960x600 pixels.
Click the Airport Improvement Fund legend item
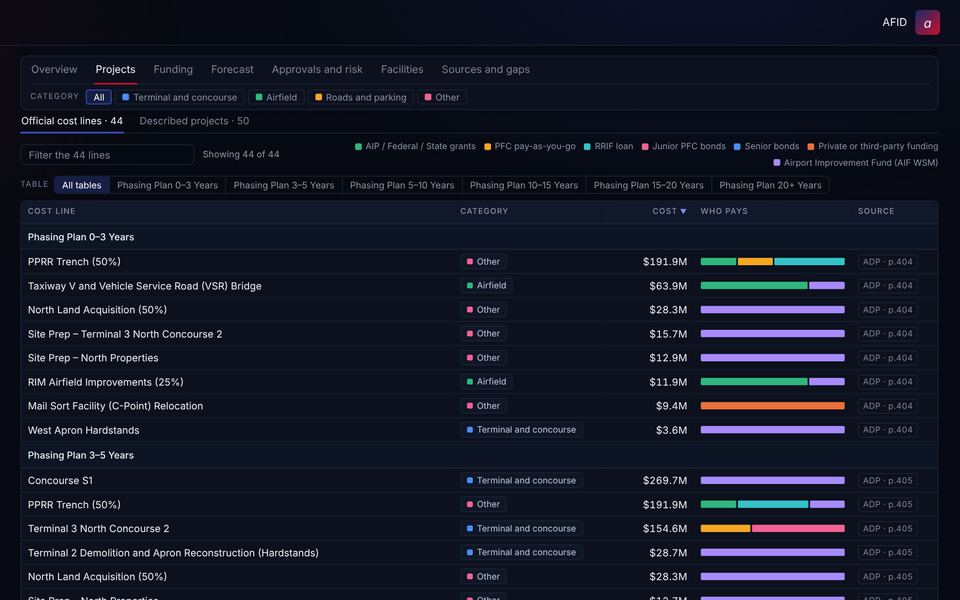(x=855, y=163)
